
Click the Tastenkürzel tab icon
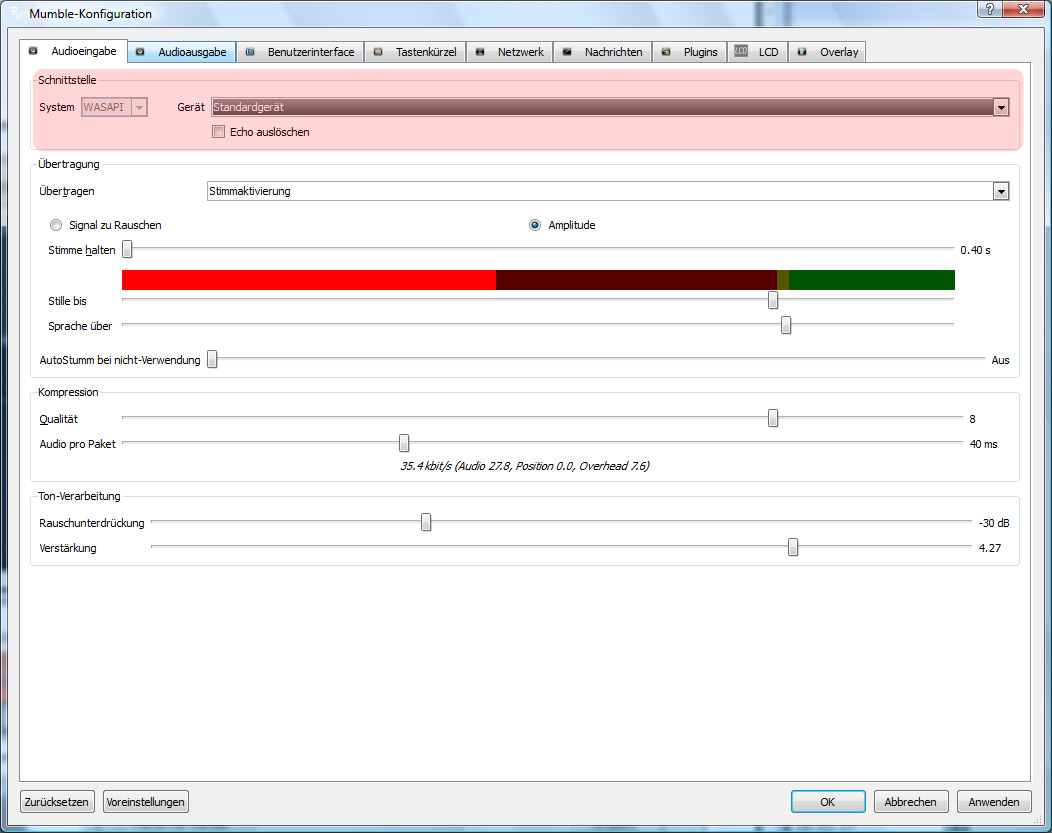click(378, 52)
